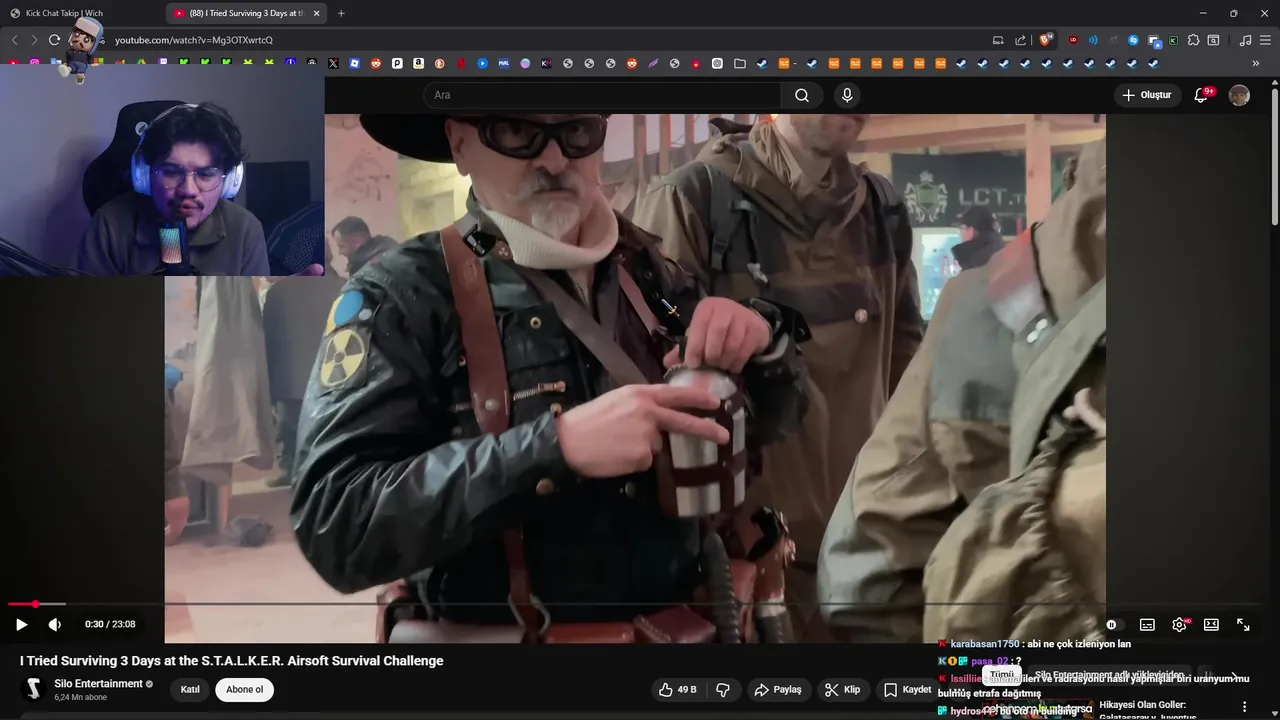The image size is (1280, 720).
Task: Focus the 'Ara' search field
Action: click(x=602, y=95)
